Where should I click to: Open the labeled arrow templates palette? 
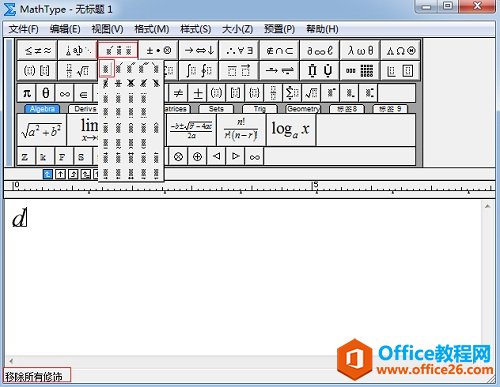[x=280, y=70]
